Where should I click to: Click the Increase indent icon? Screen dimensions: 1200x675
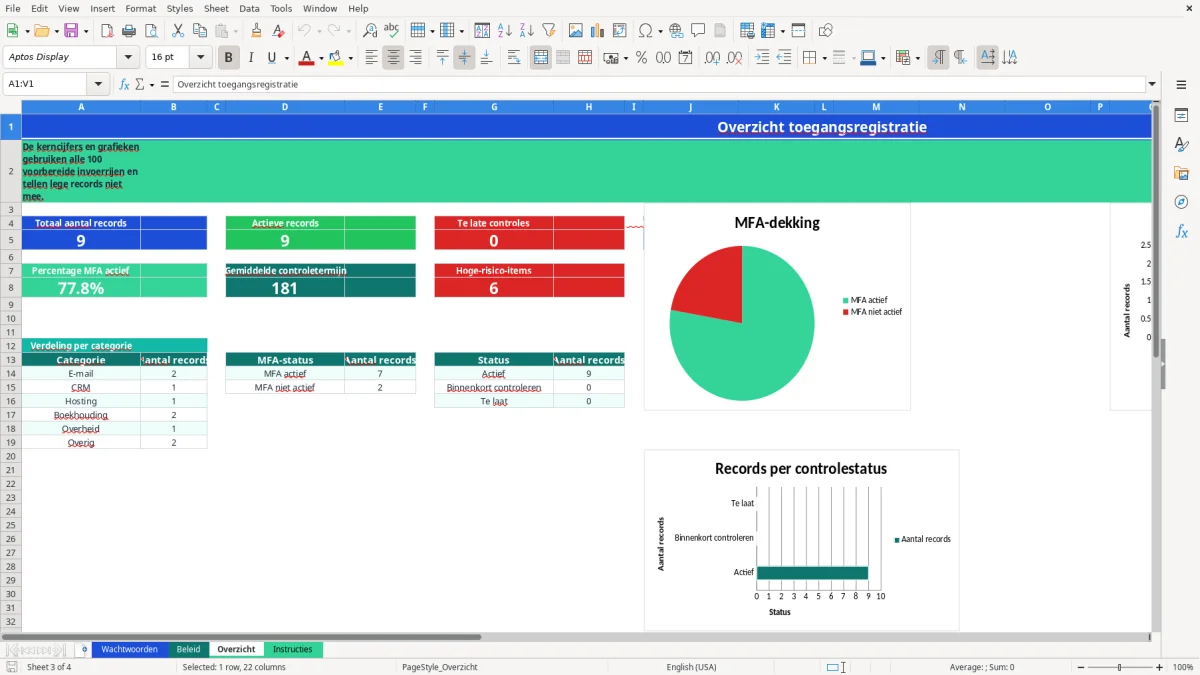762,58
